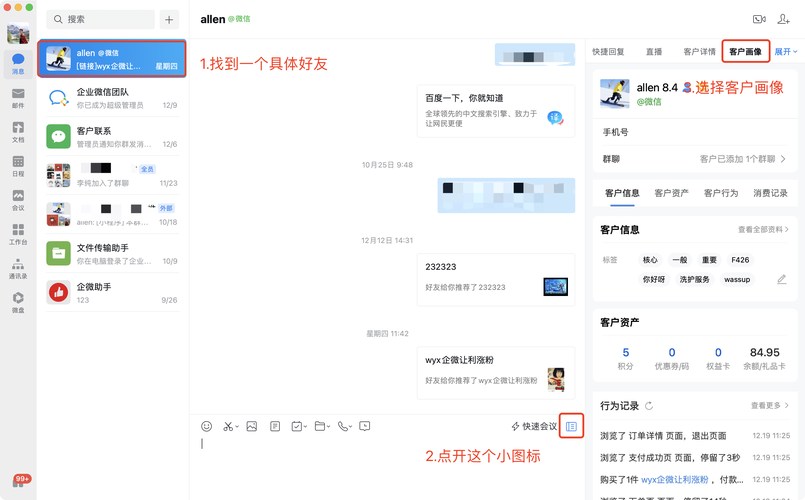Viewport: 805px width, 500px height.
Task: Click the folder file icon in toolbar
Action: (320, 426)
